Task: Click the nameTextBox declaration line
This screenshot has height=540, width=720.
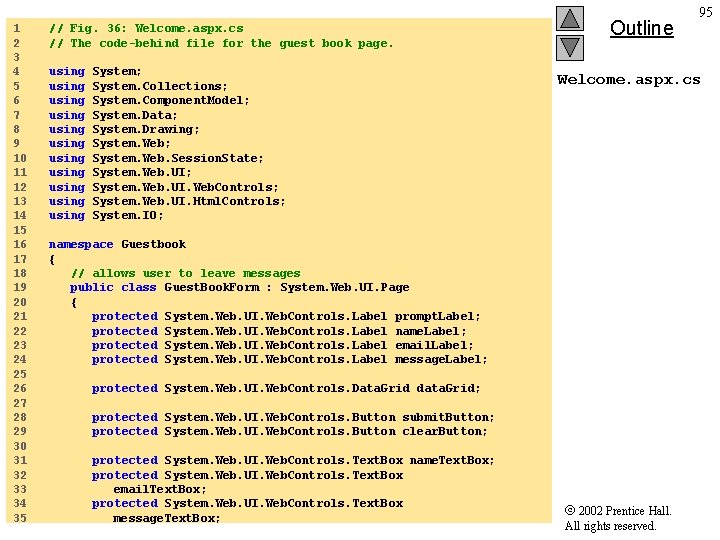Action: [293, 461]
